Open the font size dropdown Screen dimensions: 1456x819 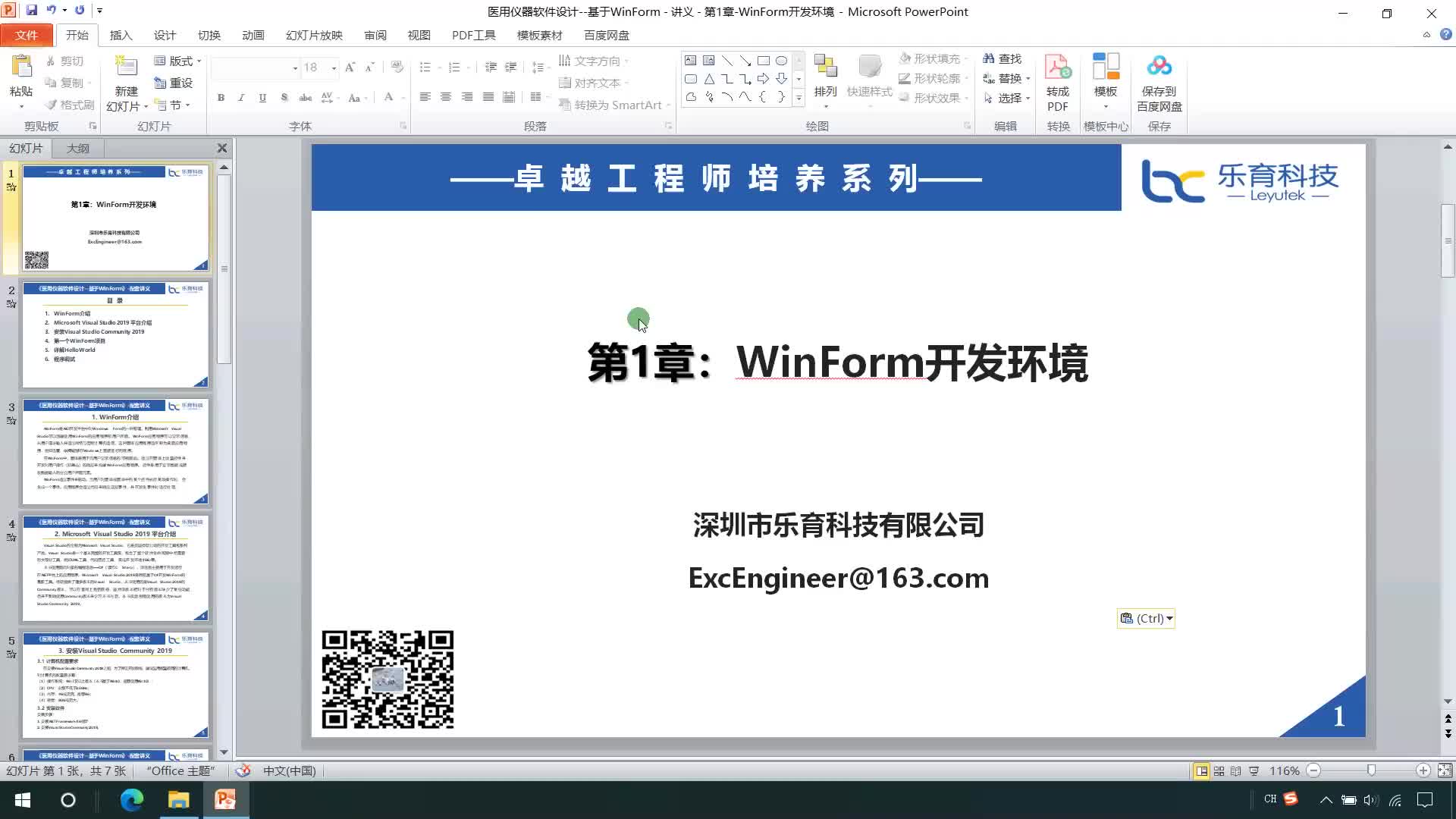(x=334, y=67)
